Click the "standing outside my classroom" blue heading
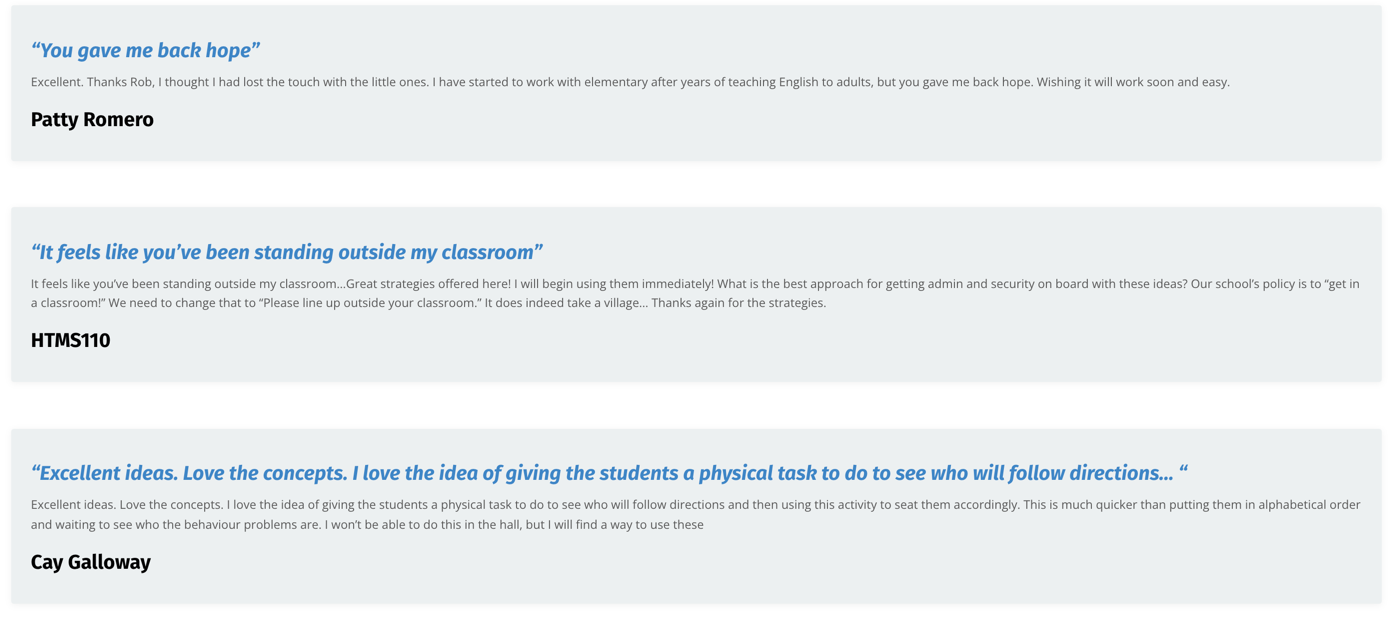 coord(286,252)
